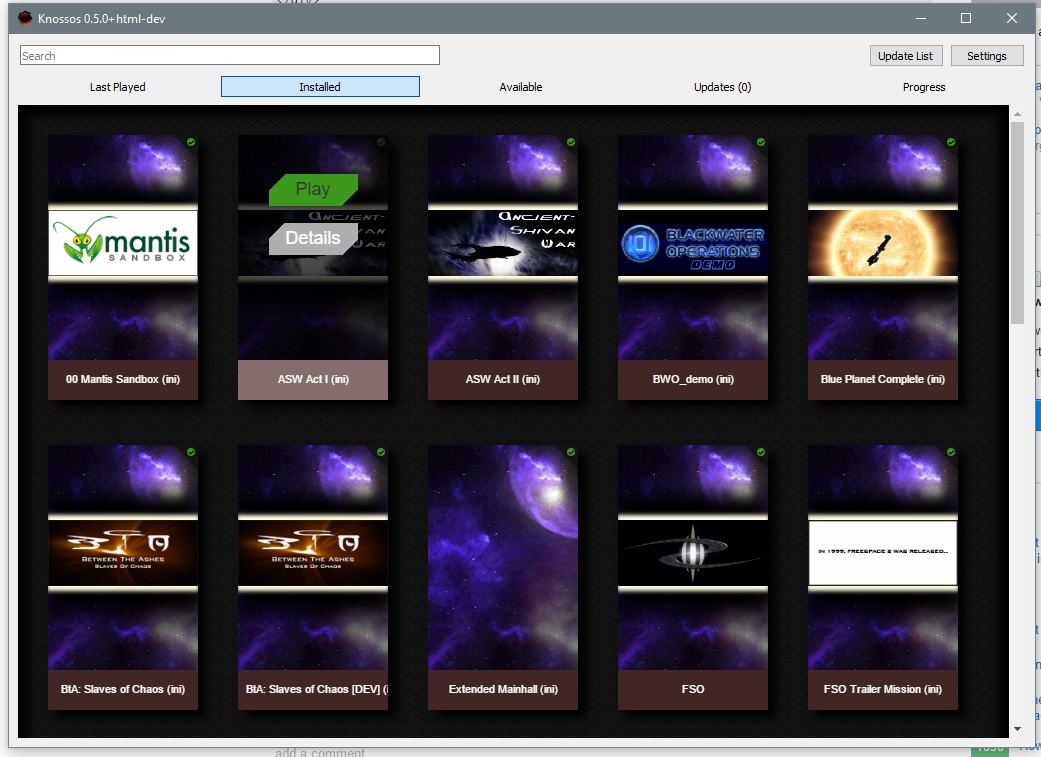
Task: Click the scroll down arrow of mod list
Action: 1017,729
